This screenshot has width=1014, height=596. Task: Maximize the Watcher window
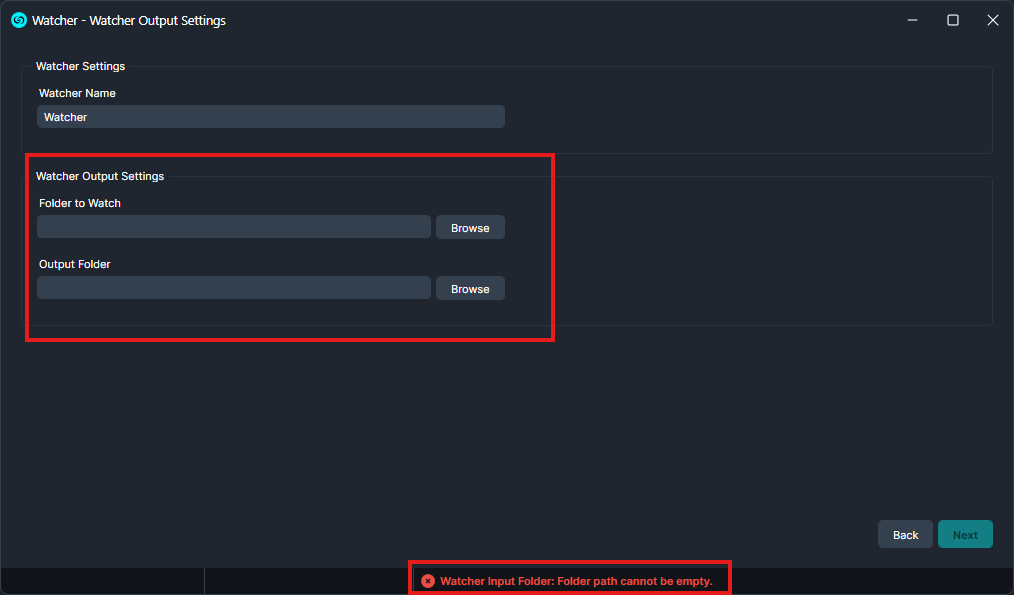tap(953, 20)
